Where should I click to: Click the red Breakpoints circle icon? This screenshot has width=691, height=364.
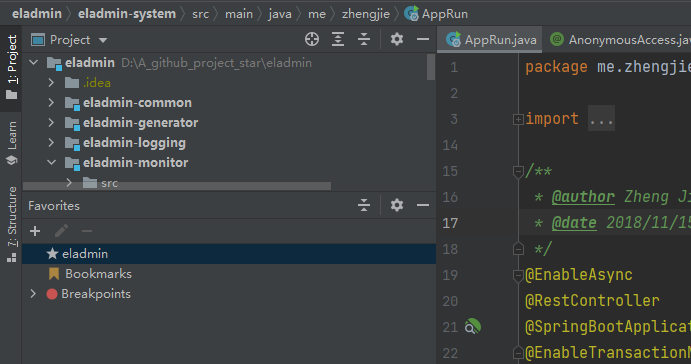pyautogui.click(x=52, y=294)
